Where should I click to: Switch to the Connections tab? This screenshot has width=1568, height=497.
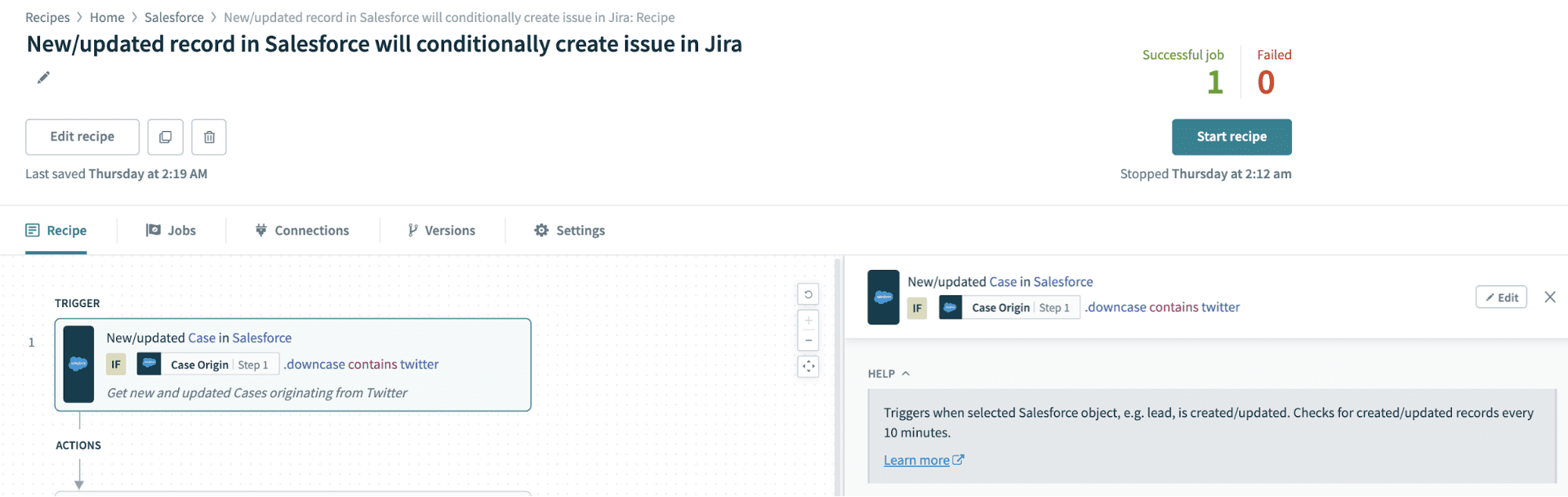point(302,230)
